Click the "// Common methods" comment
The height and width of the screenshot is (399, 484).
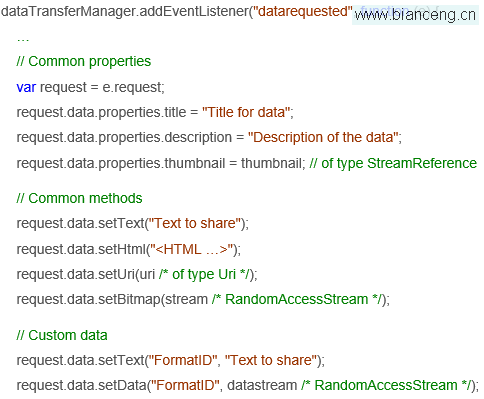[x=79, y=198]
